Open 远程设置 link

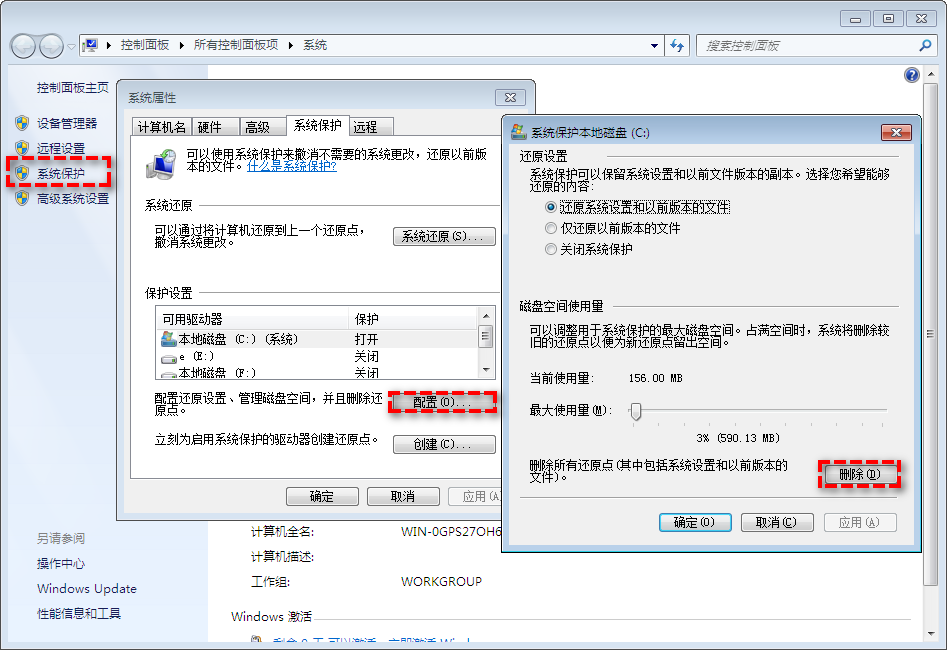click(x=60, y=148)
